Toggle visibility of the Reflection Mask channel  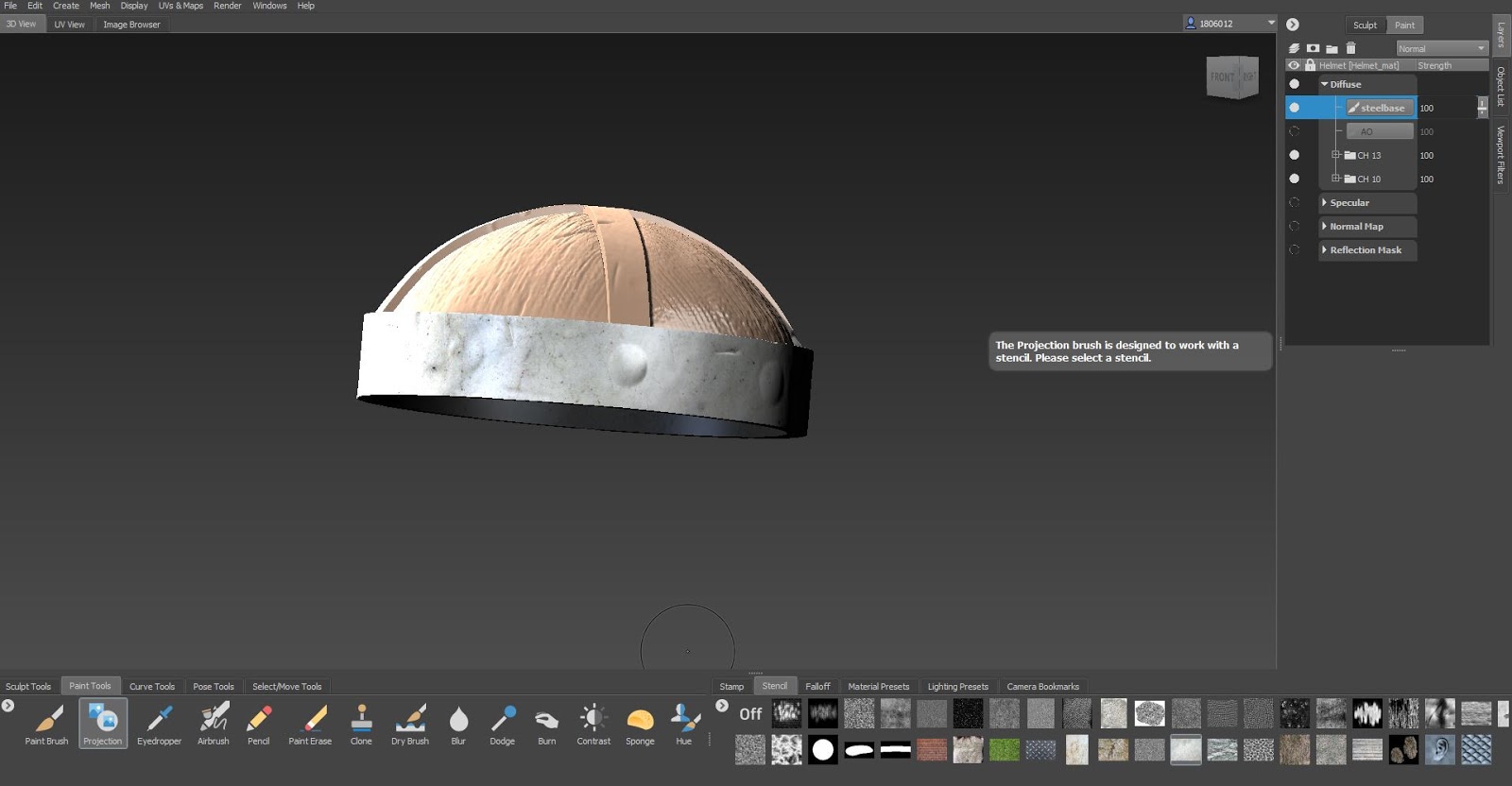1294,249
